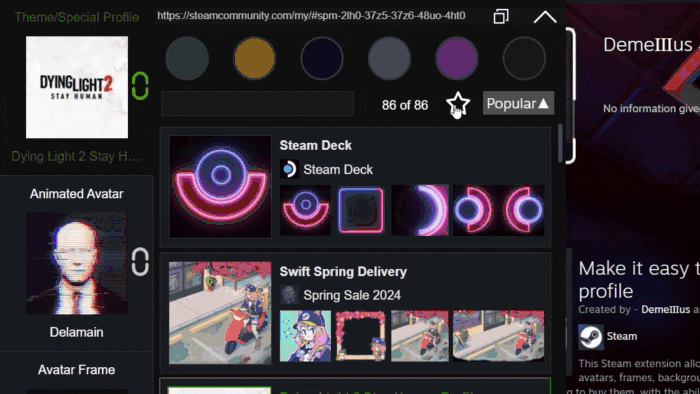Click the Delamain avatar name label
700x394 pixels.
[77, 332]
